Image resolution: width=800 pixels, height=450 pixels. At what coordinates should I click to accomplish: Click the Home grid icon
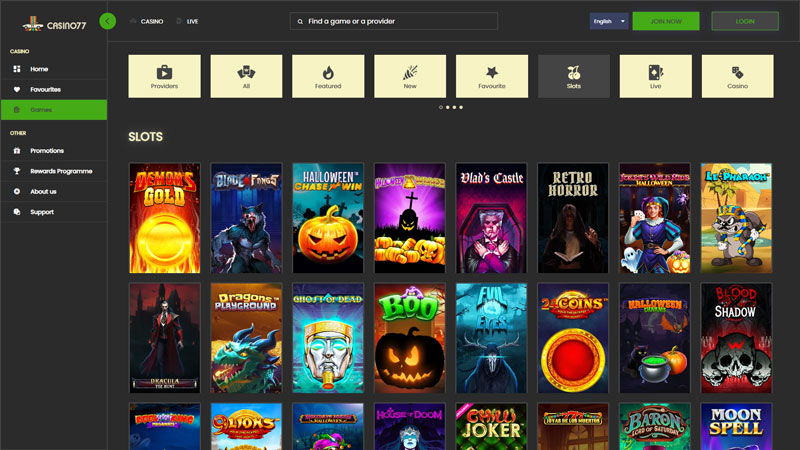(17, 69)
